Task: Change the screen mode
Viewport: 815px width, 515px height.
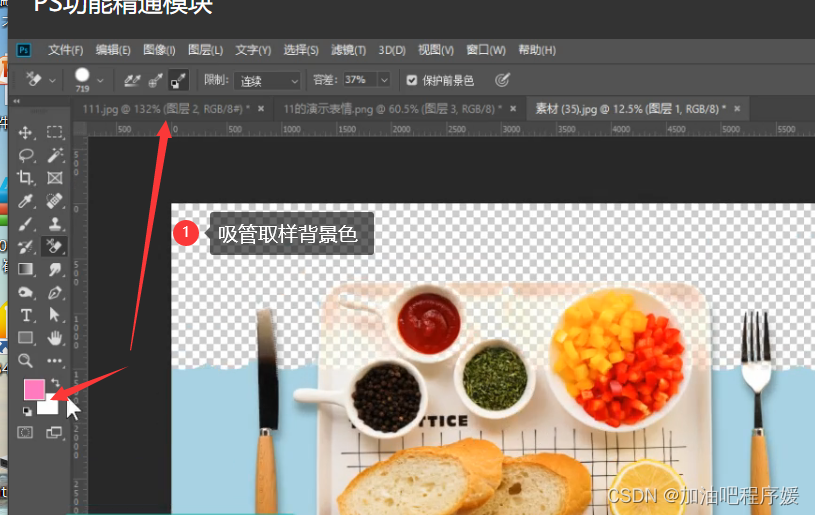Action: pyautogui.click(x=54, y=432)
